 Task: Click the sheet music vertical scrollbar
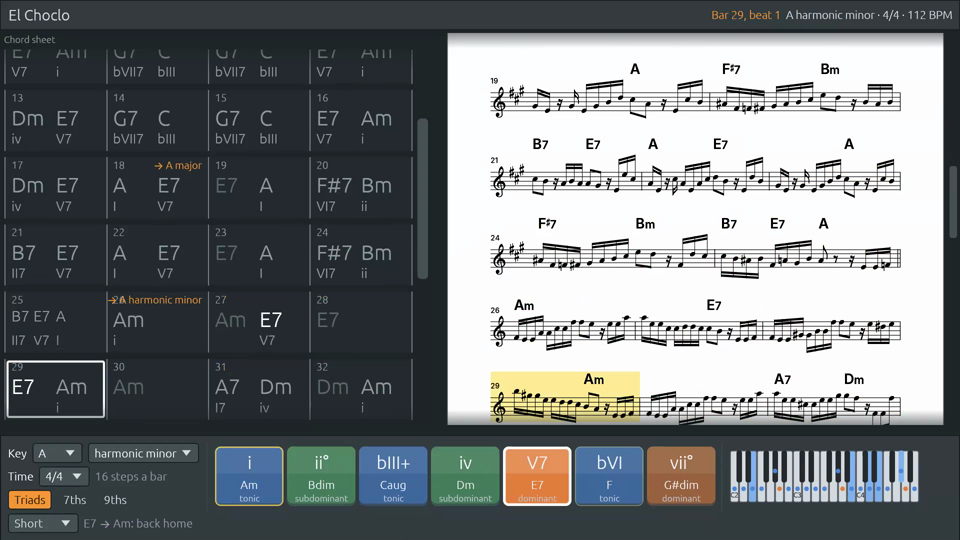(953, 202)
